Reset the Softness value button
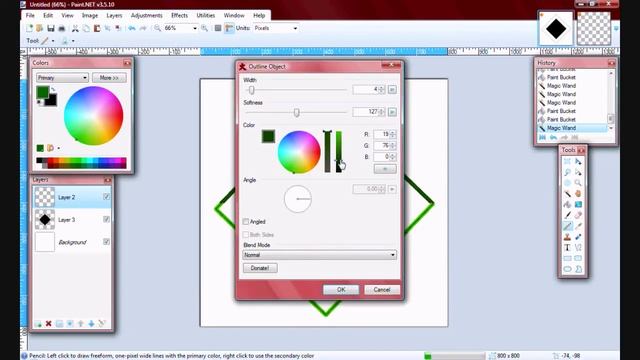The image size is (640, 360). (x=392, y=112)
